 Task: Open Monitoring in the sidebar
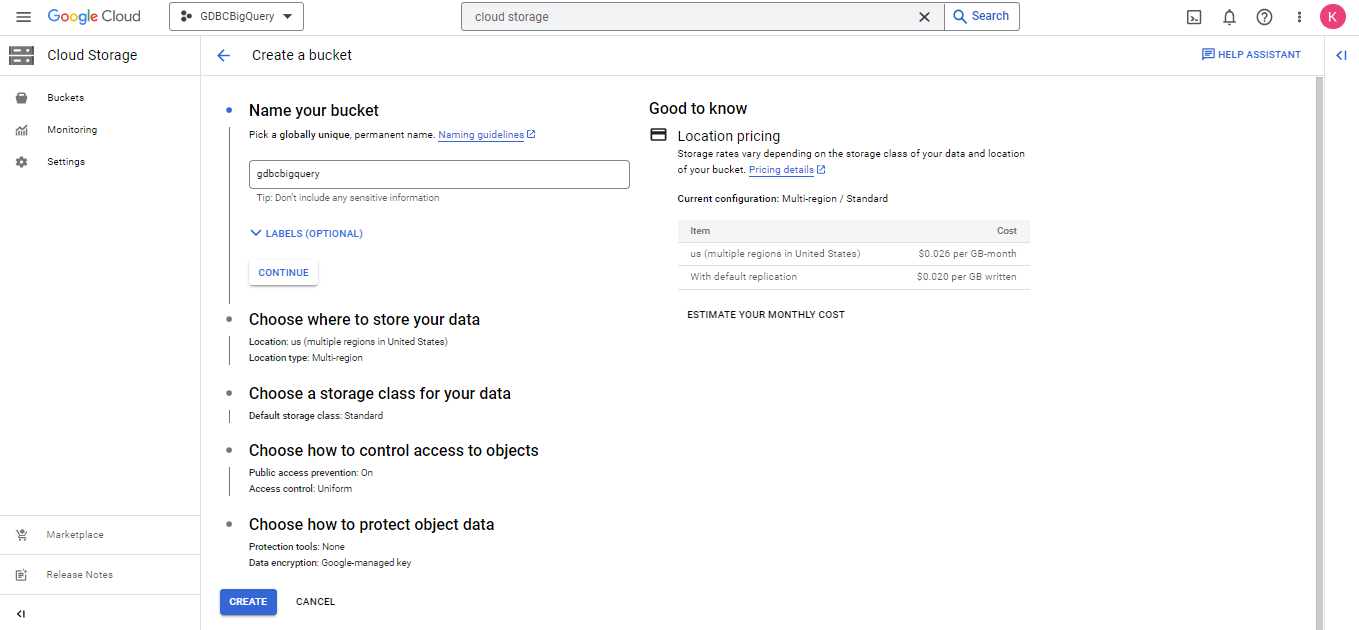pos(71,130)
